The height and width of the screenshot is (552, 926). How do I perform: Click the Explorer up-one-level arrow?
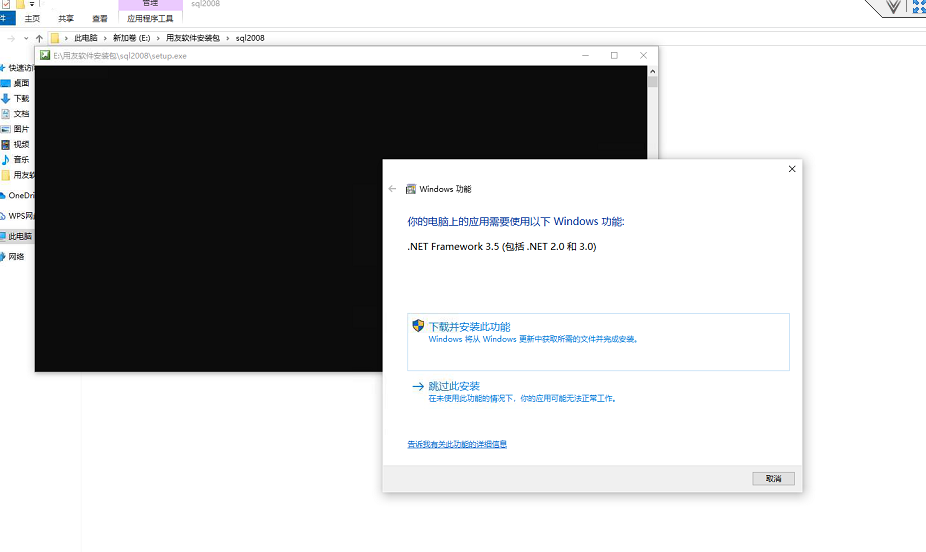(40, 38)
